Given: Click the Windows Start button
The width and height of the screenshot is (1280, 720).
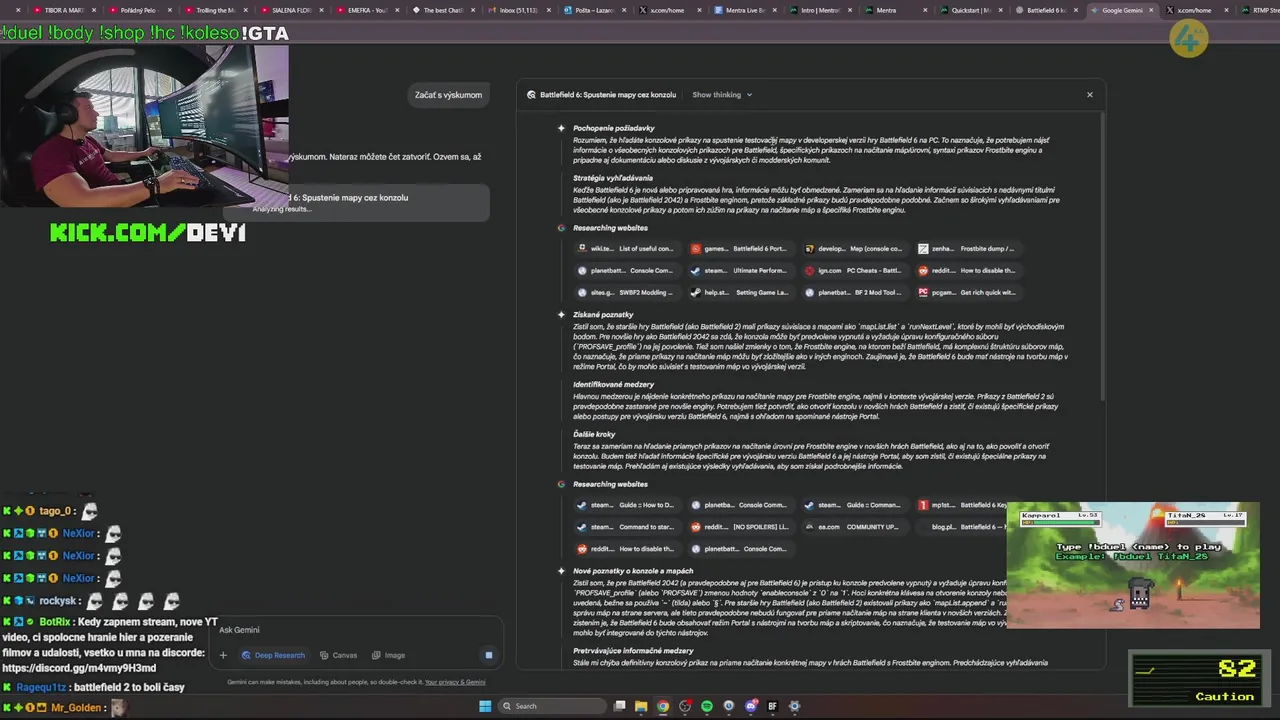Looking at the screenshot, I should pos(485,706).
